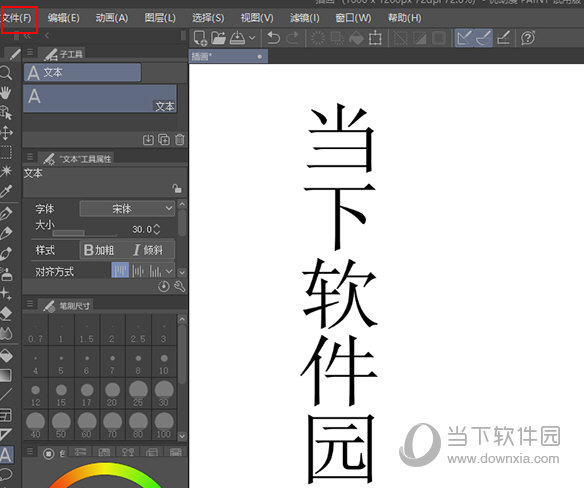Viewport: 584px width, 488px height.
Task: Open the sub tool panel hamburger menu
Action: [30, 52]
